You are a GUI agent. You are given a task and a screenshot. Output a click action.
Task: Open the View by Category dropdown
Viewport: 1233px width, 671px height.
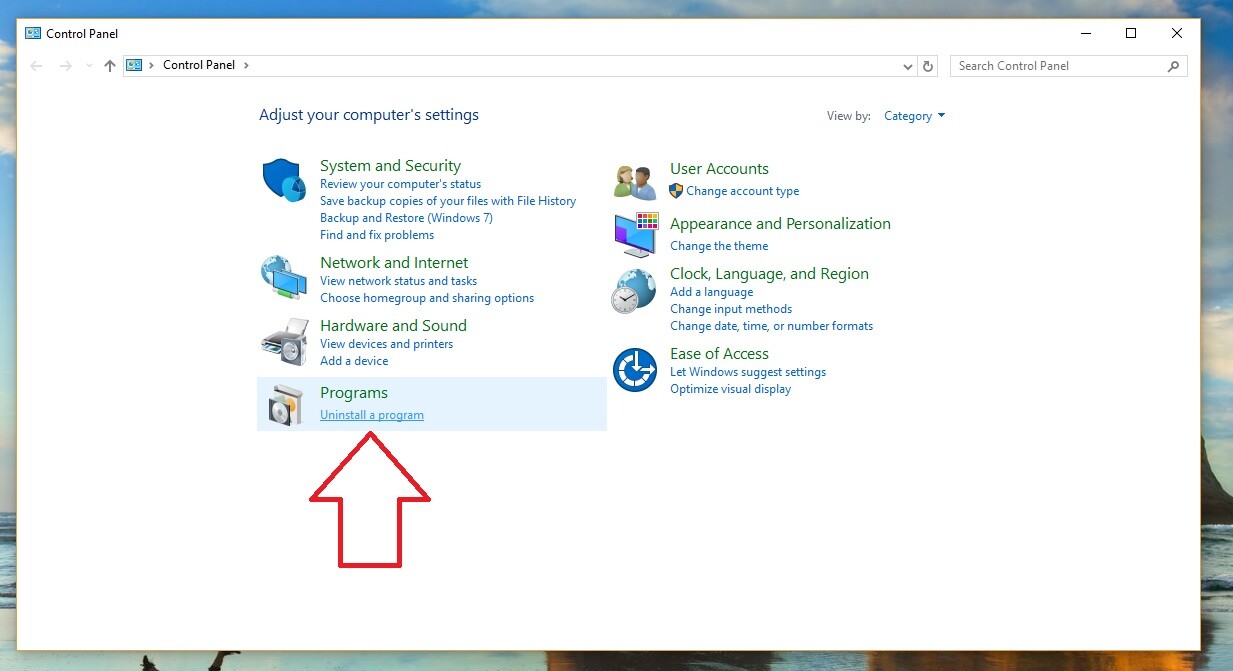914,116
